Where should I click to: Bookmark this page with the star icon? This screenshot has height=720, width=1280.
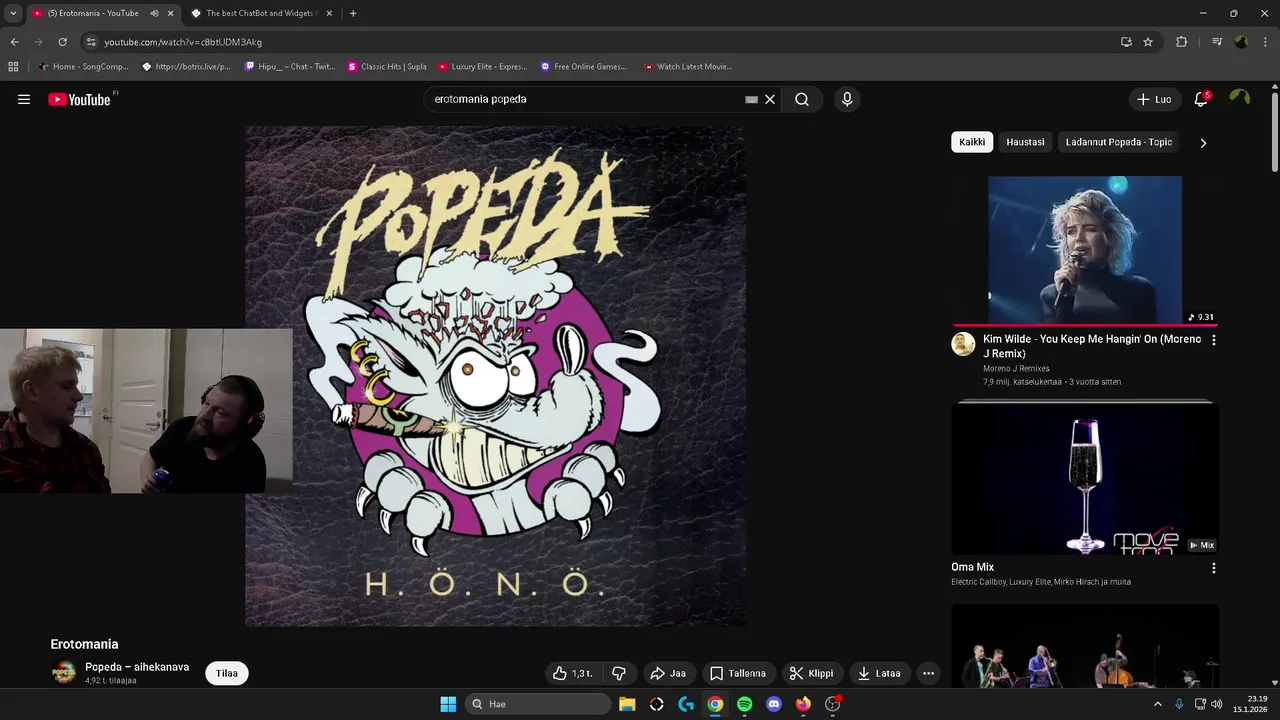(1148, 42)
